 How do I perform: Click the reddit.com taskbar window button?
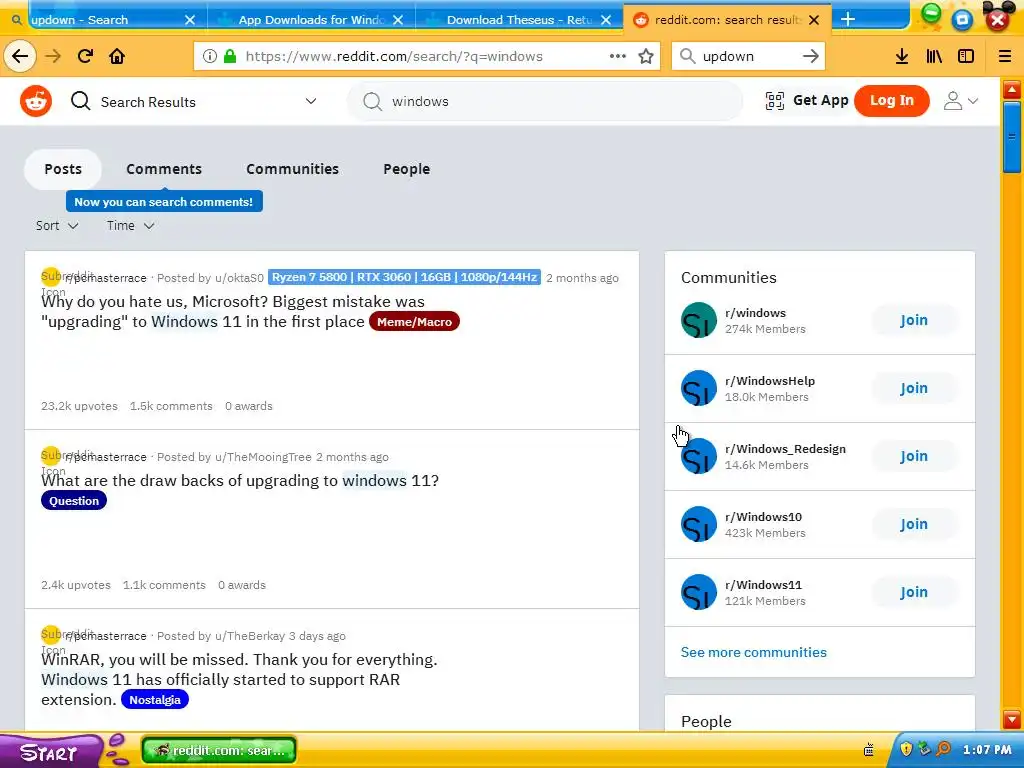coord(219,750)
